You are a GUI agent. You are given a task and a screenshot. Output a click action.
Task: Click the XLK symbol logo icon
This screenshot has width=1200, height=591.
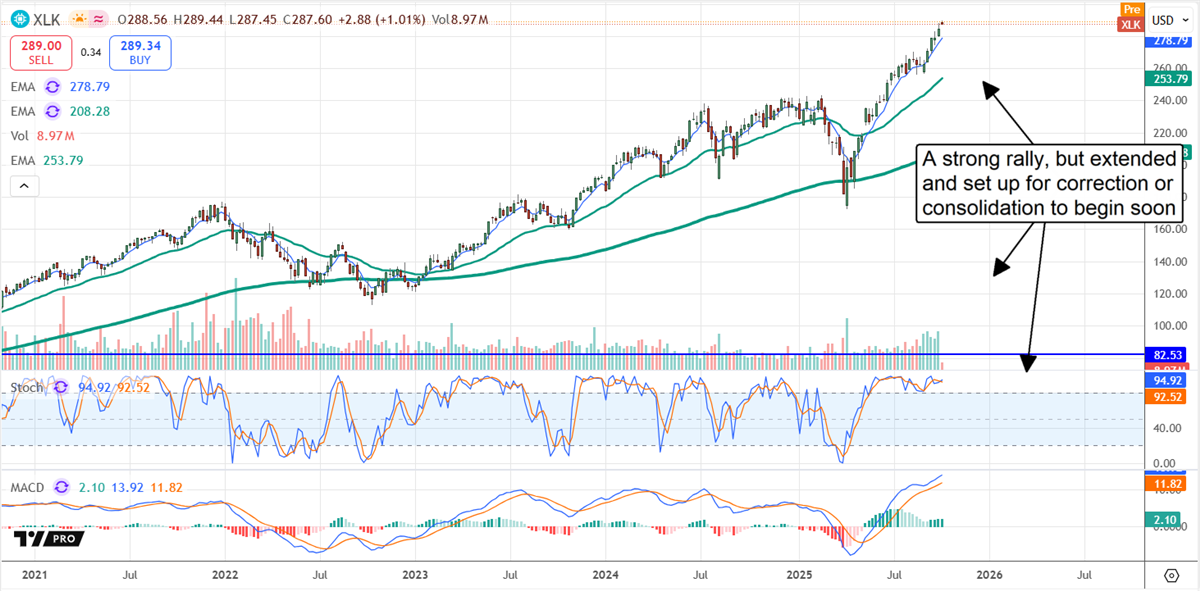pos(20,20)
